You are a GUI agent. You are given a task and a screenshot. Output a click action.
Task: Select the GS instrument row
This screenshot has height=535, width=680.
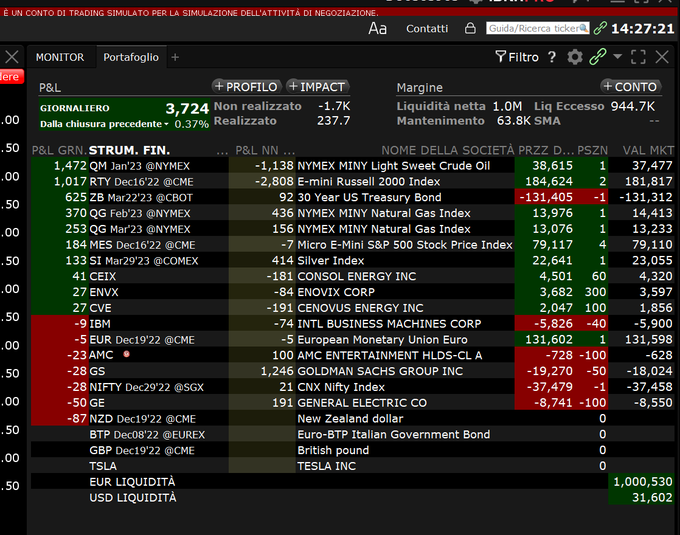[x=353, y=371]
